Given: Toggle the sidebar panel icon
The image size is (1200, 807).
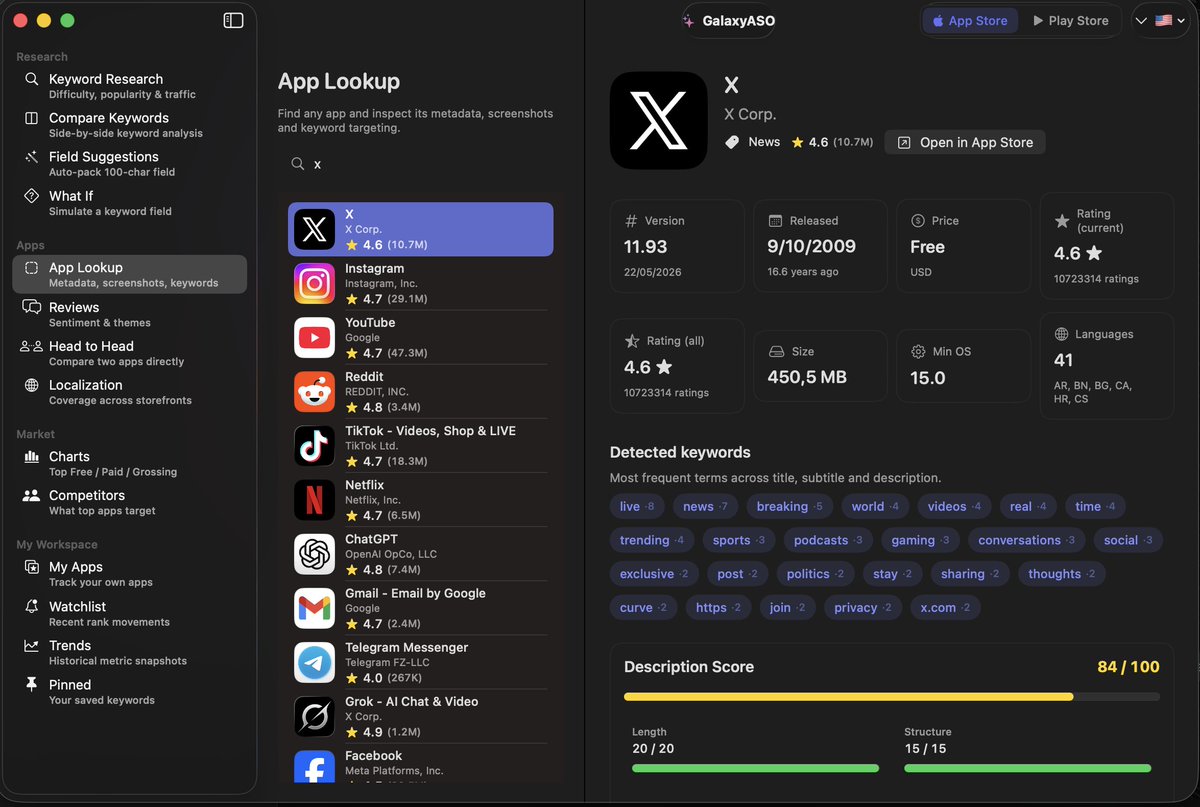Looking at the screenshot, I should coord(233,20).
